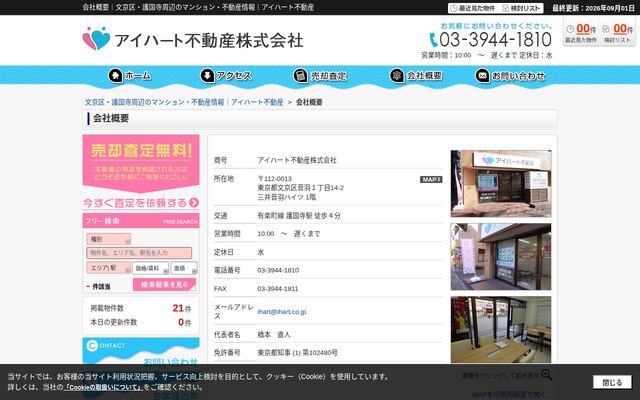The image size is (640, 400).
Task: Click the 閉じる button on cookie banner
Action: 612,382
